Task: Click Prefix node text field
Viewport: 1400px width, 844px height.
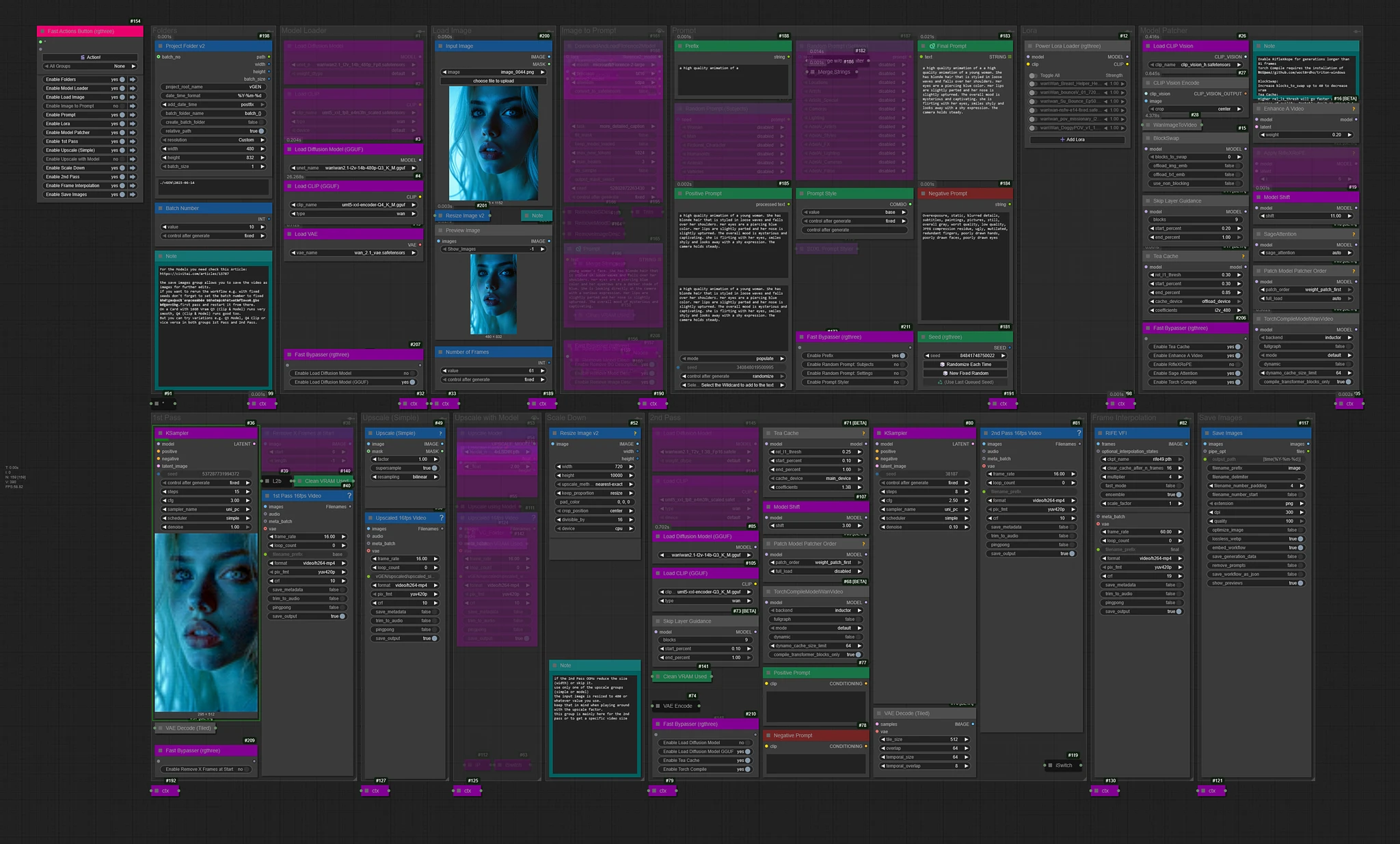Action: [733, 79]
